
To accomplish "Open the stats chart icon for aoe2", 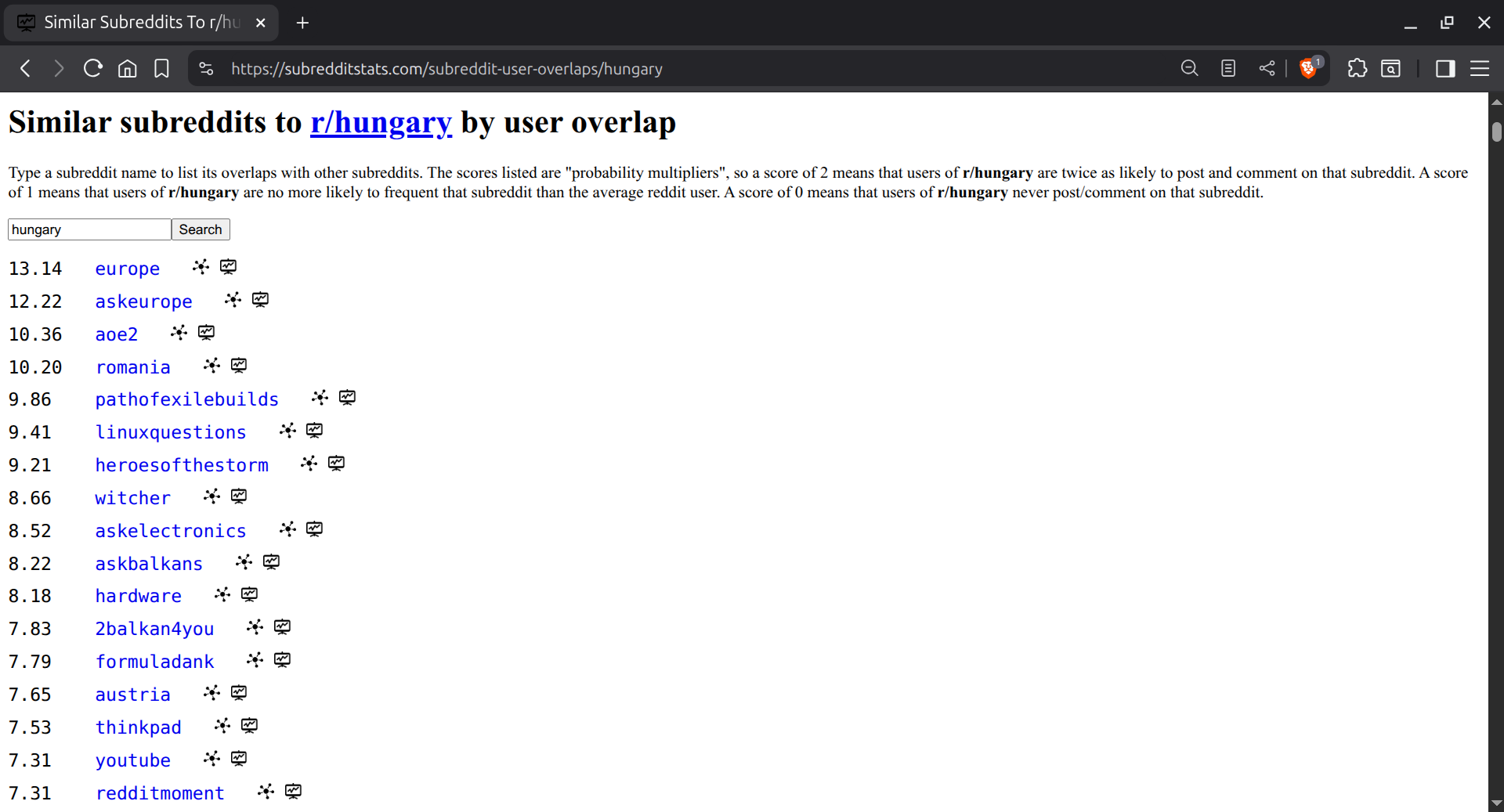I will tap(206, 333).
